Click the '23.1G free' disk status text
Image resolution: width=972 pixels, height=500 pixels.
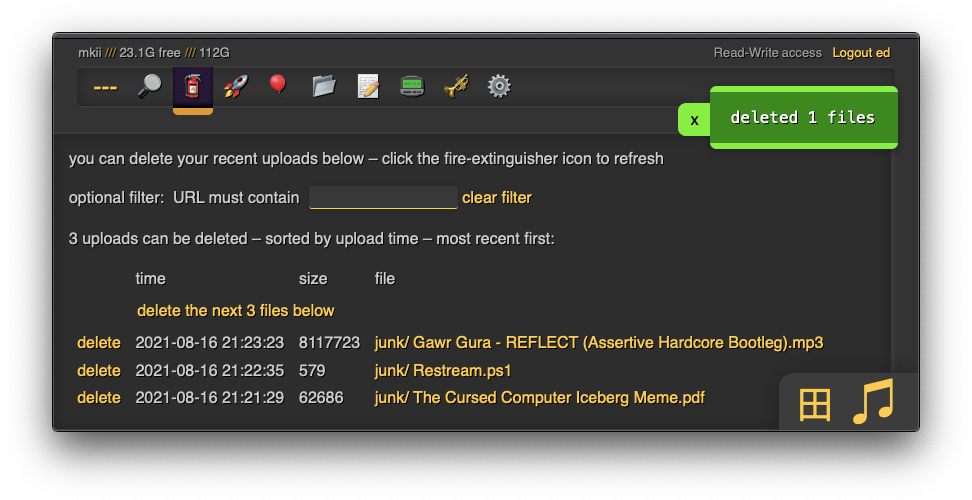(x=150, y=53)
